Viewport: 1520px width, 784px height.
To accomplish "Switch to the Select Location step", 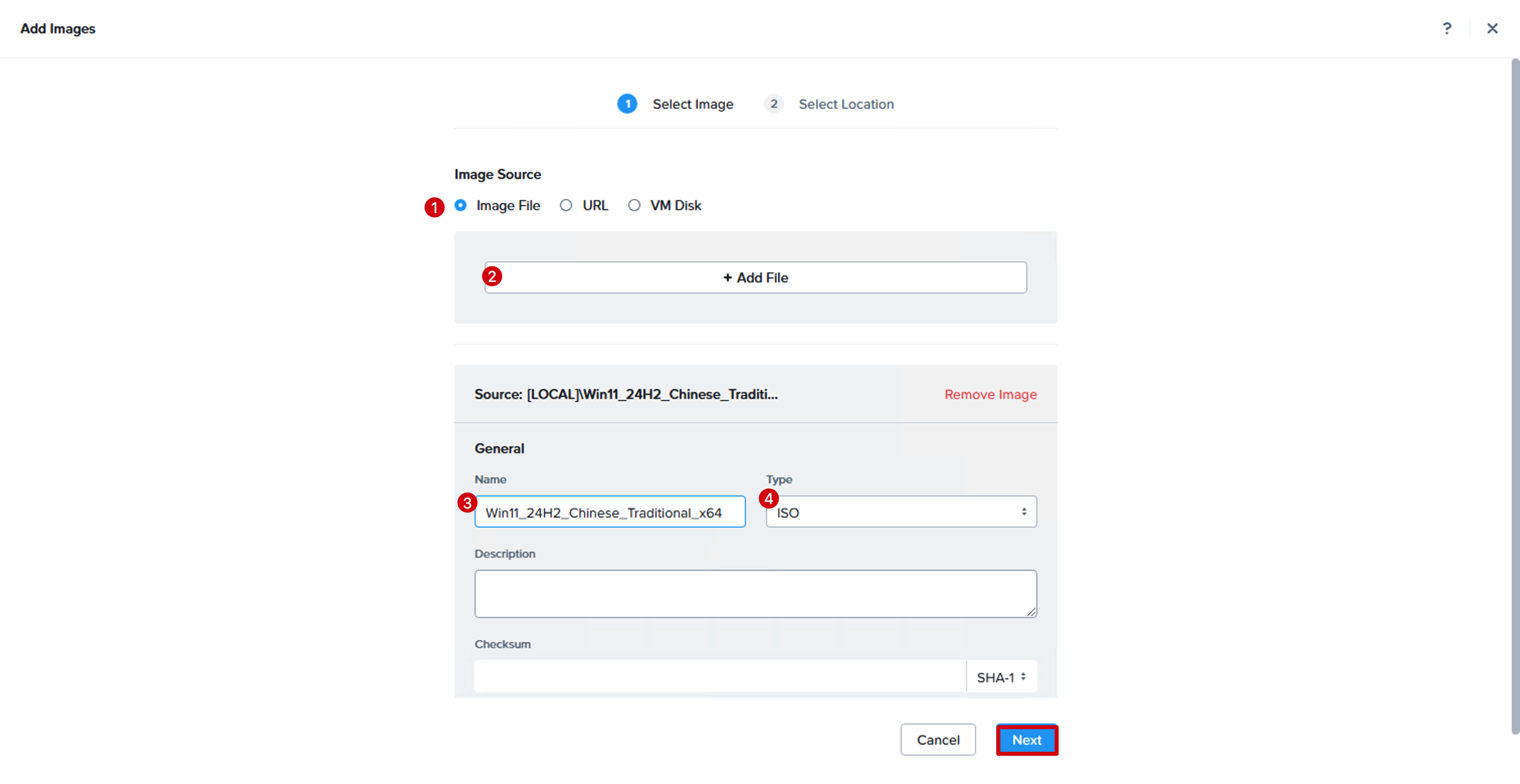I will point(846,105).
